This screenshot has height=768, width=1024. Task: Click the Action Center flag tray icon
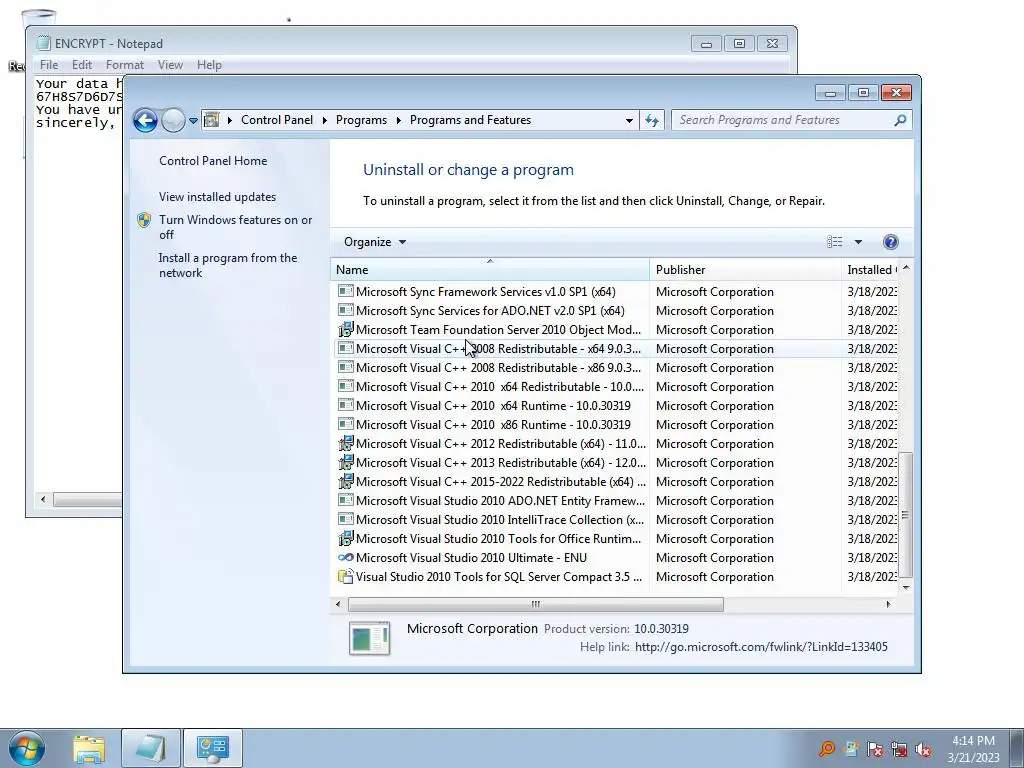click(875, 749)
